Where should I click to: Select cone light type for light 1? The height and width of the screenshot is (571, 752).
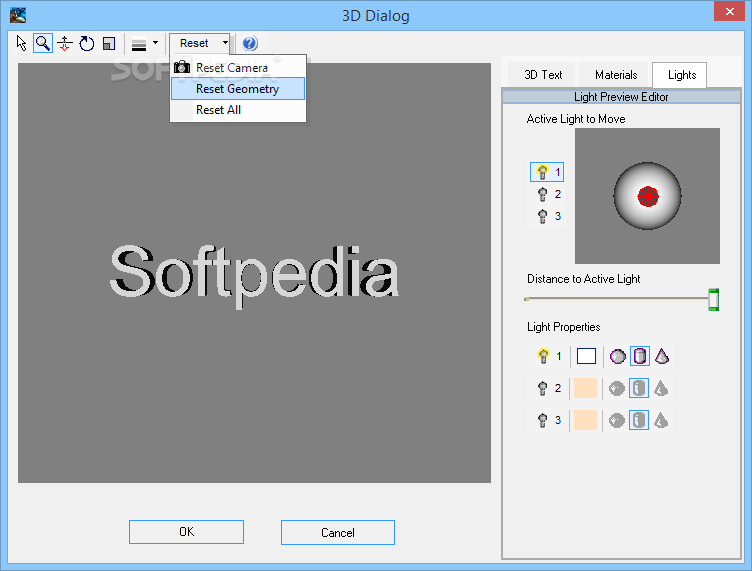[x=662, y=356]
